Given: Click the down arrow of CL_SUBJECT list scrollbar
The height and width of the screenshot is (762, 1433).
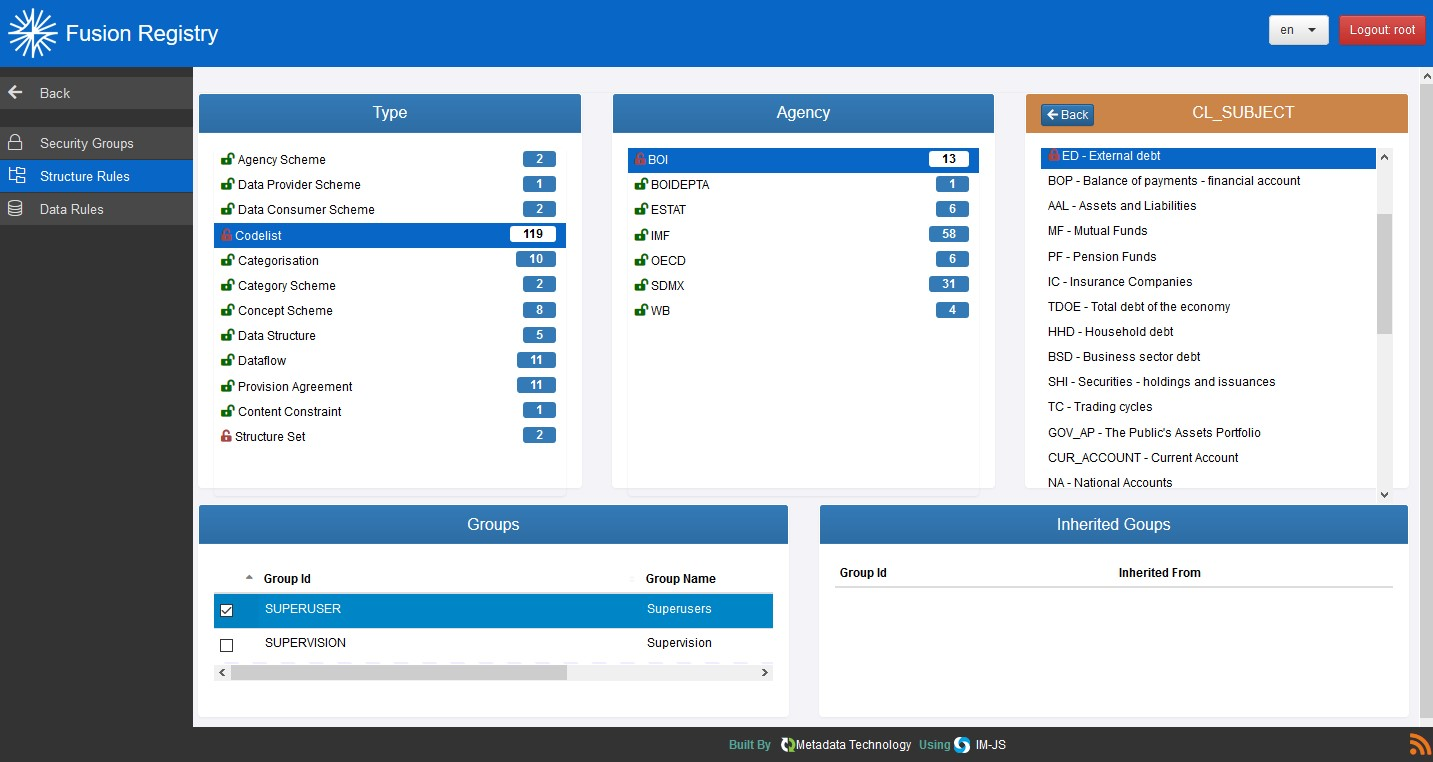Looking at the screenshot, I should [x=1384, y=494].
